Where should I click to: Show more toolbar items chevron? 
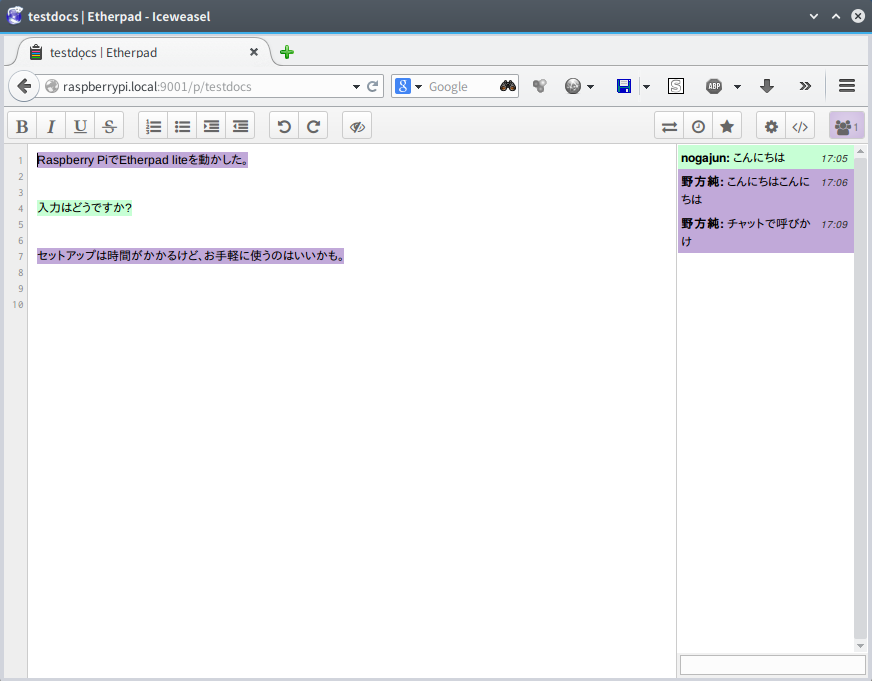coord(805,86)
